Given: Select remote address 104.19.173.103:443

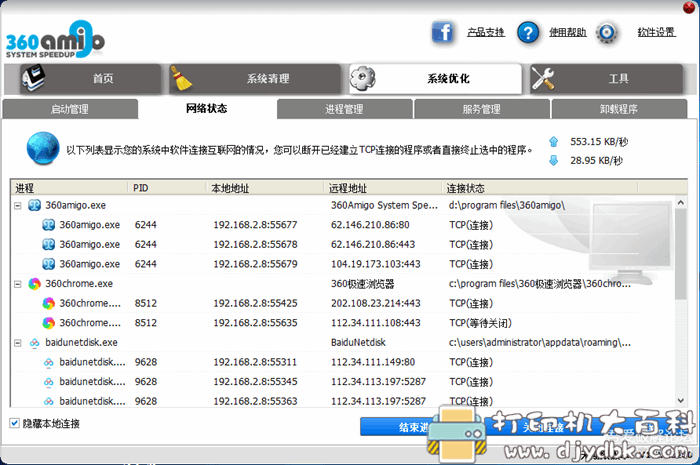Looking at the screenshot, I should (375, 264).
